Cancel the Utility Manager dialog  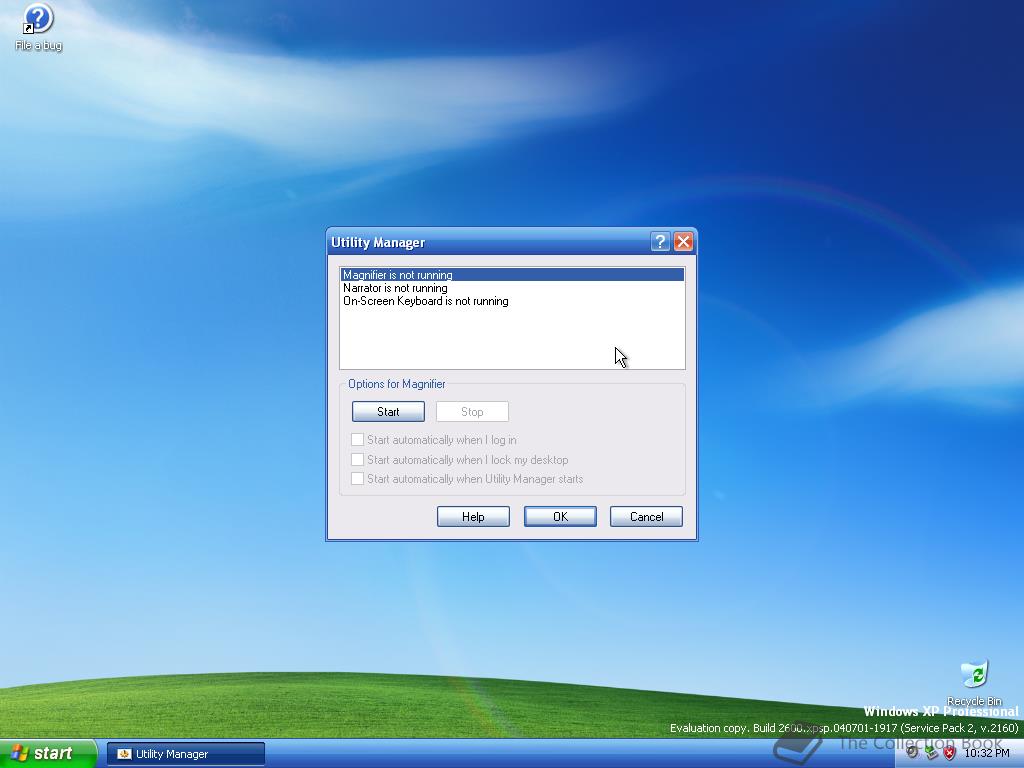coord(647,517)
